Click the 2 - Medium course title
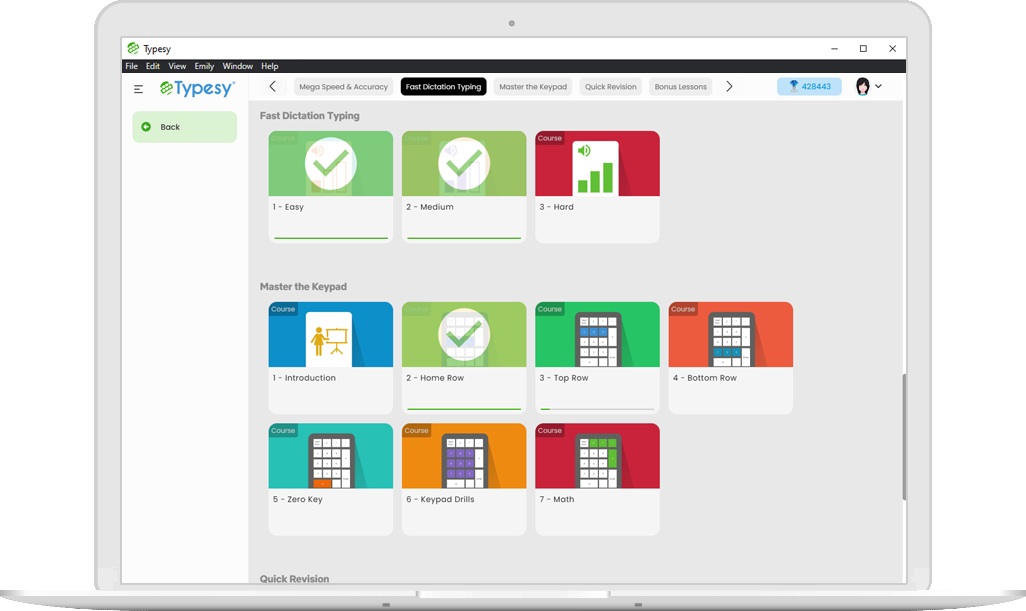Image resolution: width=1026 pixels, height=611 pixels. point(430,207)
